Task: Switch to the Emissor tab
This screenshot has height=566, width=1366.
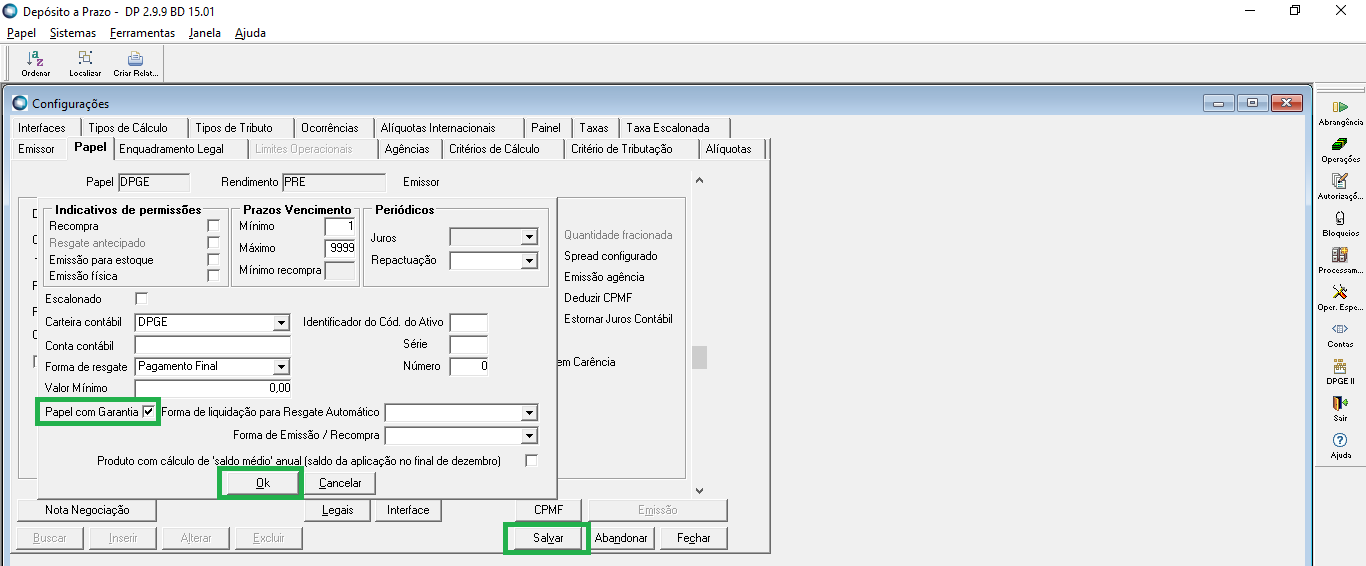Action: 37,149
